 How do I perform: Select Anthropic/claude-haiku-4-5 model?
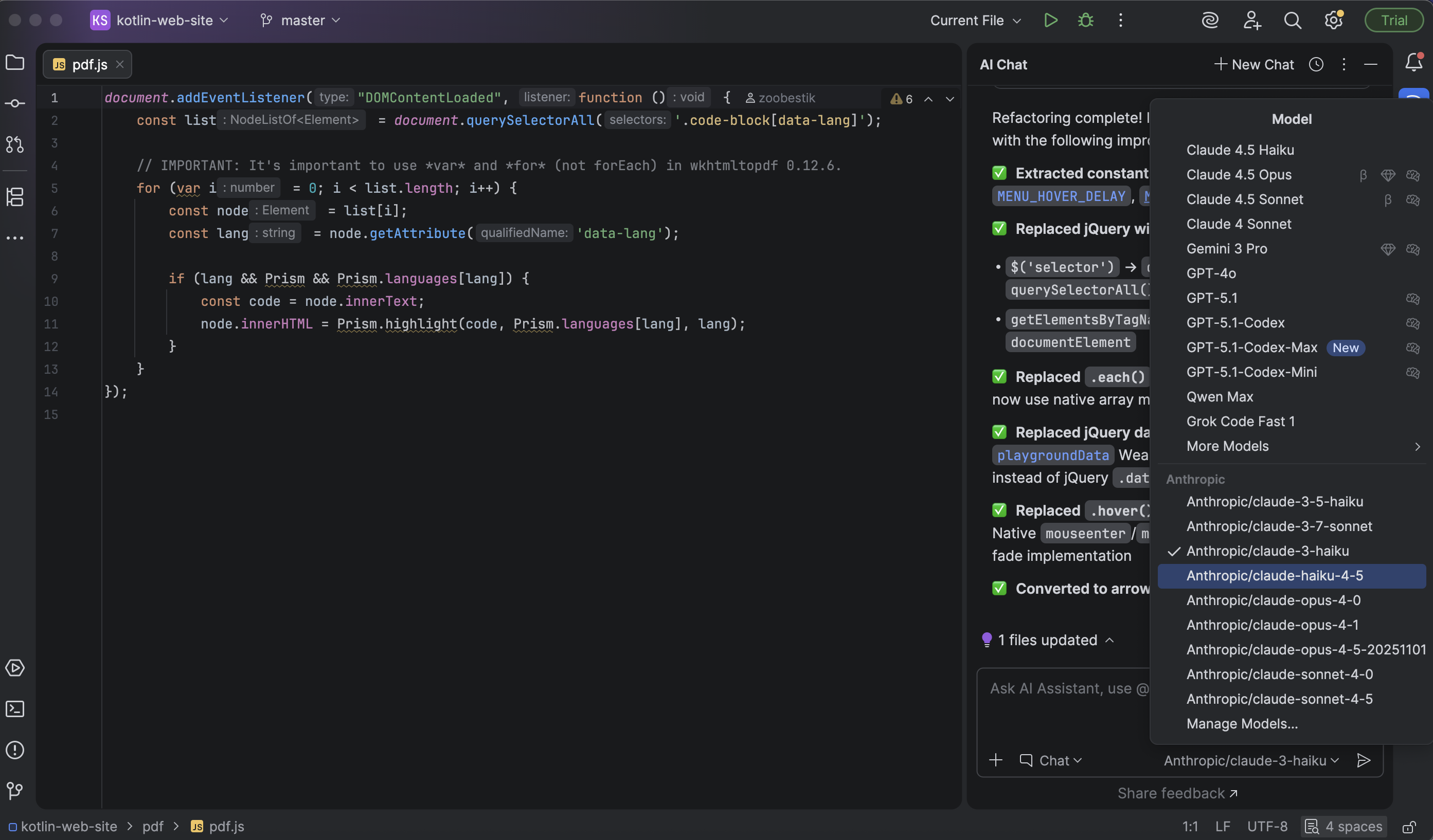click(x=1275, y=575)
